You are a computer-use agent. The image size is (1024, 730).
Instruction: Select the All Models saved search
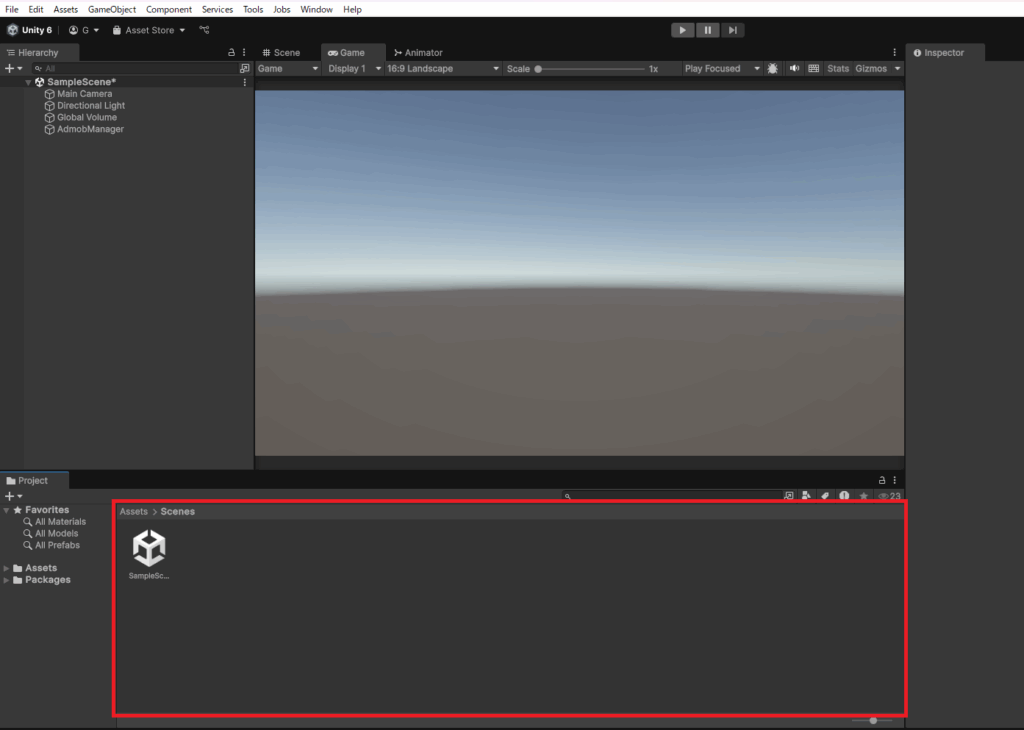[56, 533]
